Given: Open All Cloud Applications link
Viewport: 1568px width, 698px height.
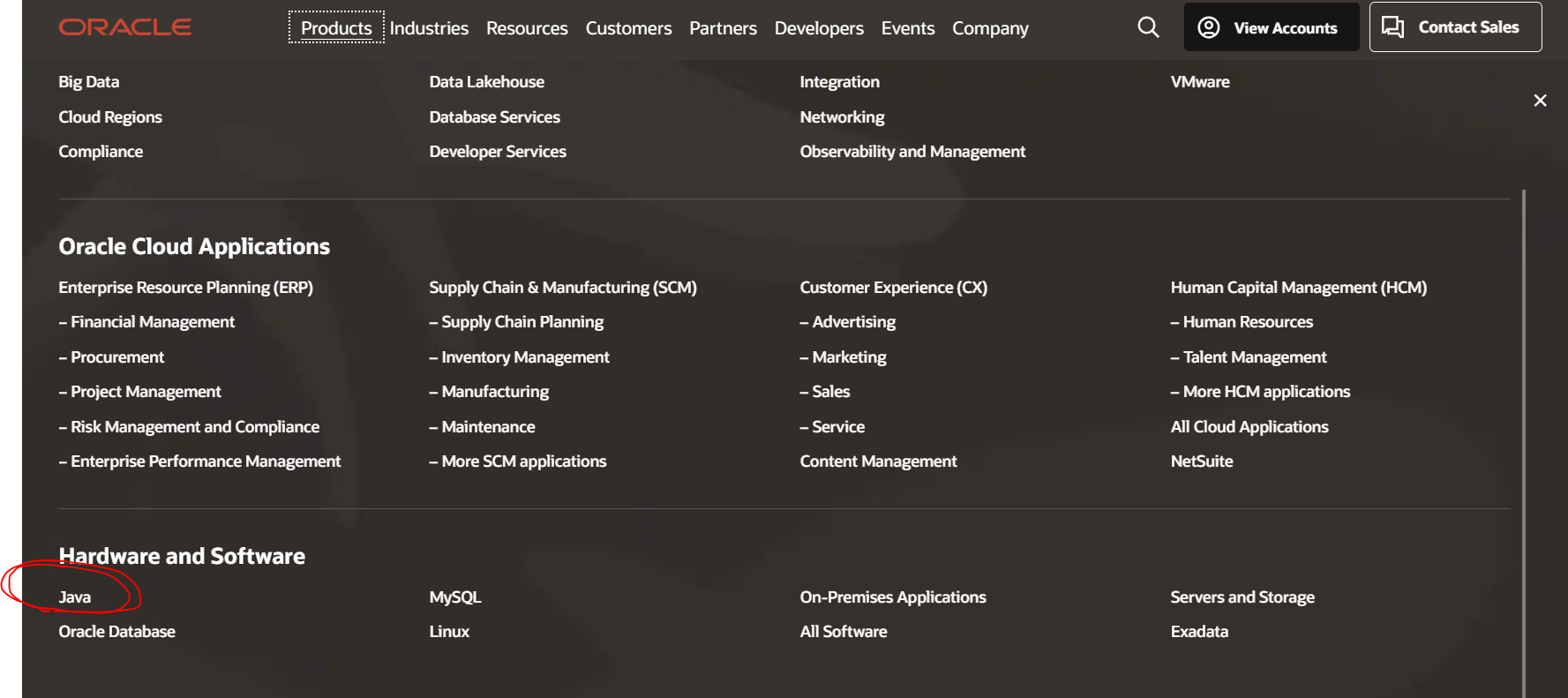Looking at the screenshot, I should [1249, 427].
